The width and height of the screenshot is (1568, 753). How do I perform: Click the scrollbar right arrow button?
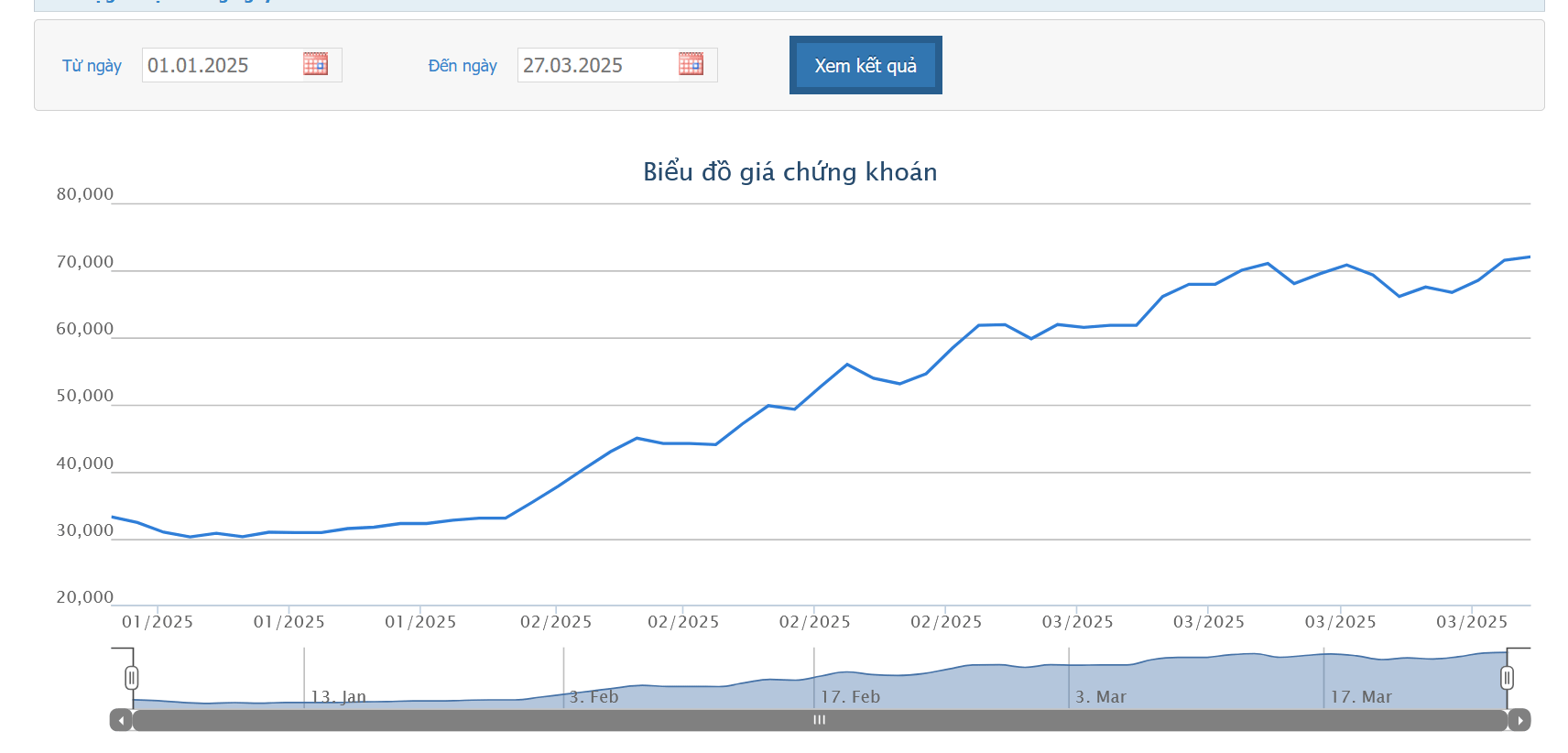pos(1519,720)
